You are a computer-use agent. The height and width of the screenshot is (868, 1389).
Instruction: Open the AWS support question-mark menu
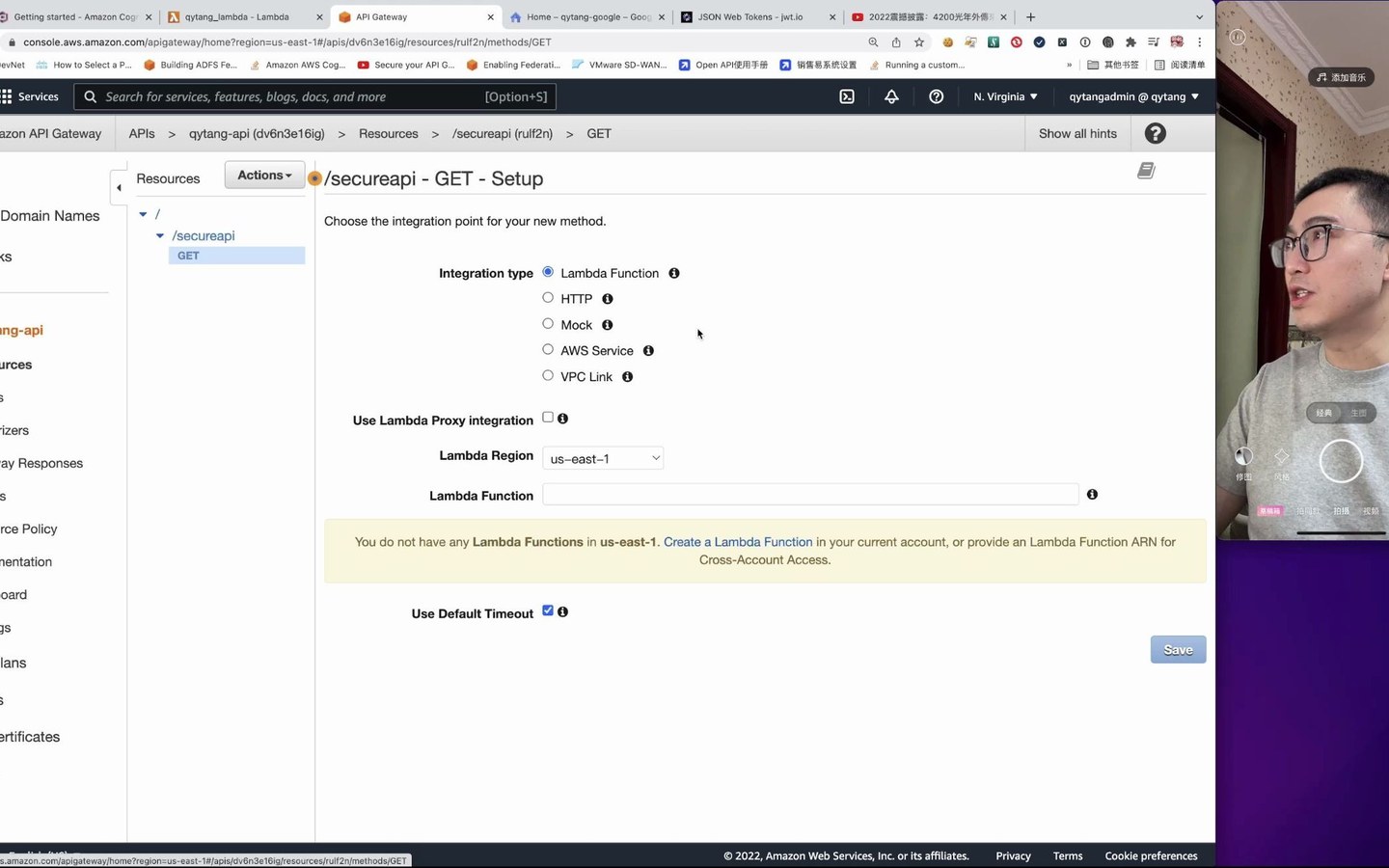[936, 96]
